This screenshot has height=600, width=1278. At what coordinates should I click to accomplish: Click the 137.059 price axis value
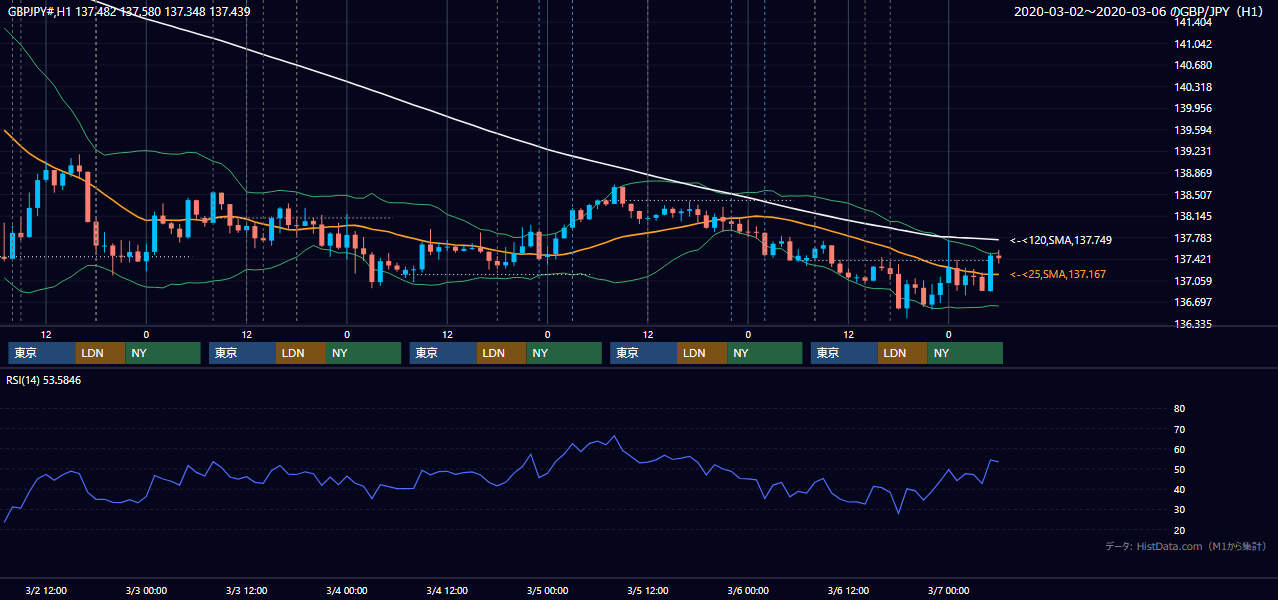(1192, 281)
